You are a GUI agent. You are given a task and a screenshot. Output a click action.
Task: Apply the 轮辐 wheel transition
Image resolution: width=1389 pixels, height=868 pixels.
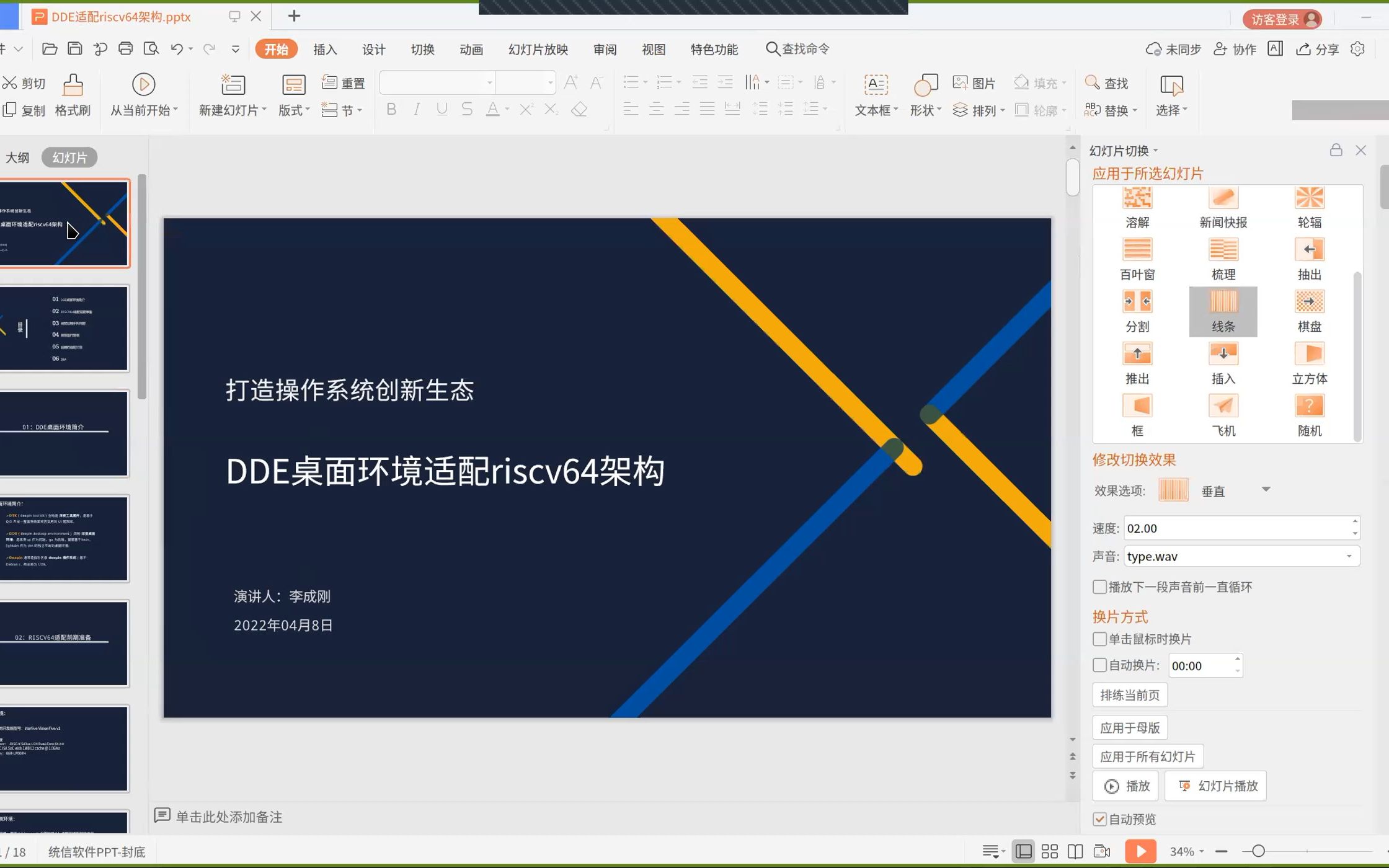click(x=1310, y=208)
